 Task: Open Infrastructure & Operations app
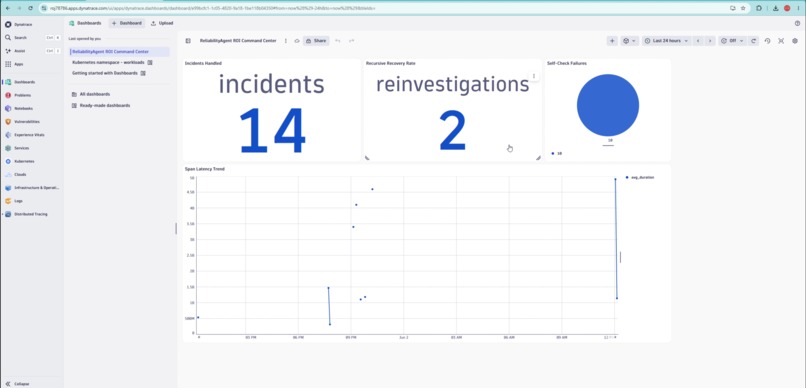pyautogui.click(x=32, y=188)
